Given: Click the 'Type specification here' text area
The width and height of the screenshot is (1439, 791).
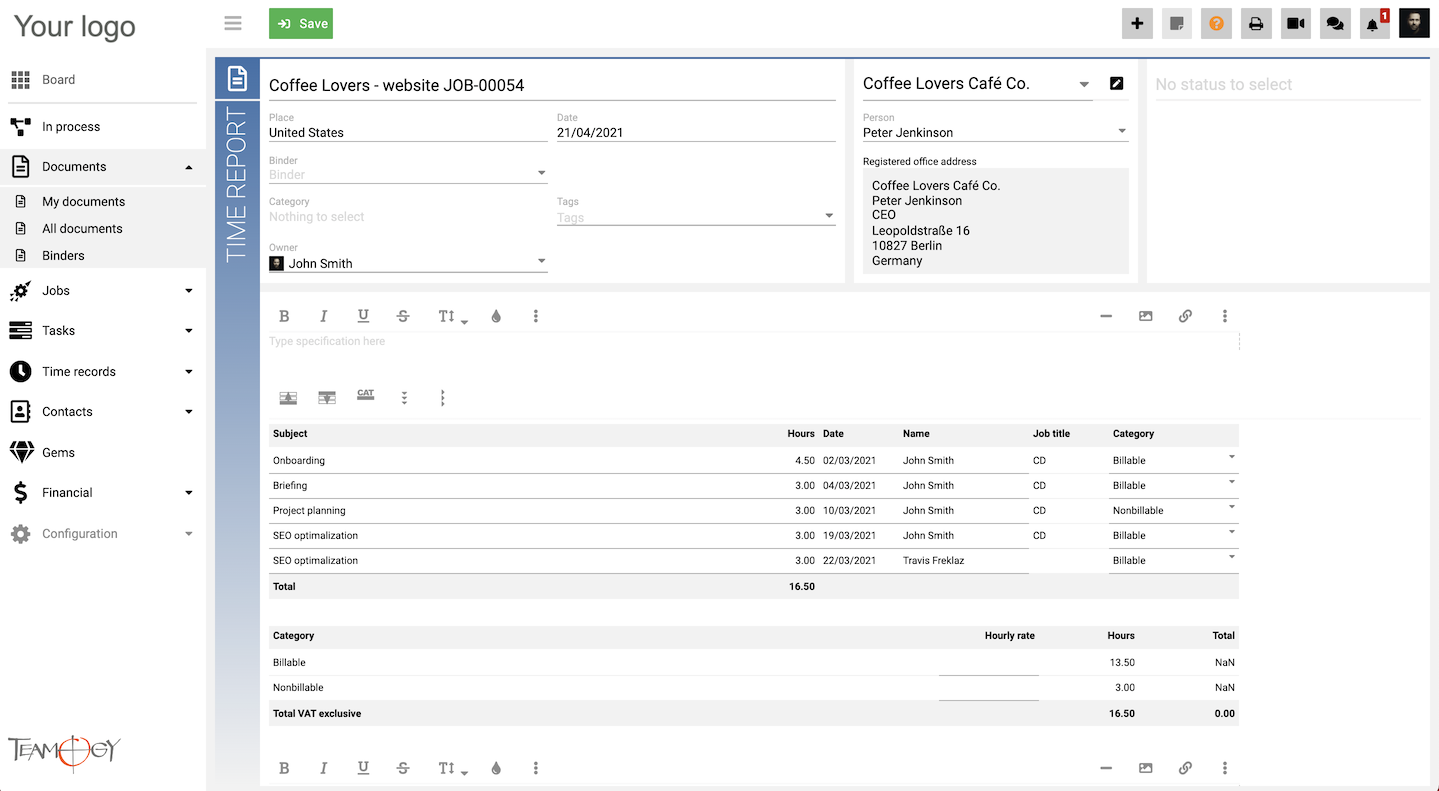Looking at the screenshot, I should [x=754, y=342].
